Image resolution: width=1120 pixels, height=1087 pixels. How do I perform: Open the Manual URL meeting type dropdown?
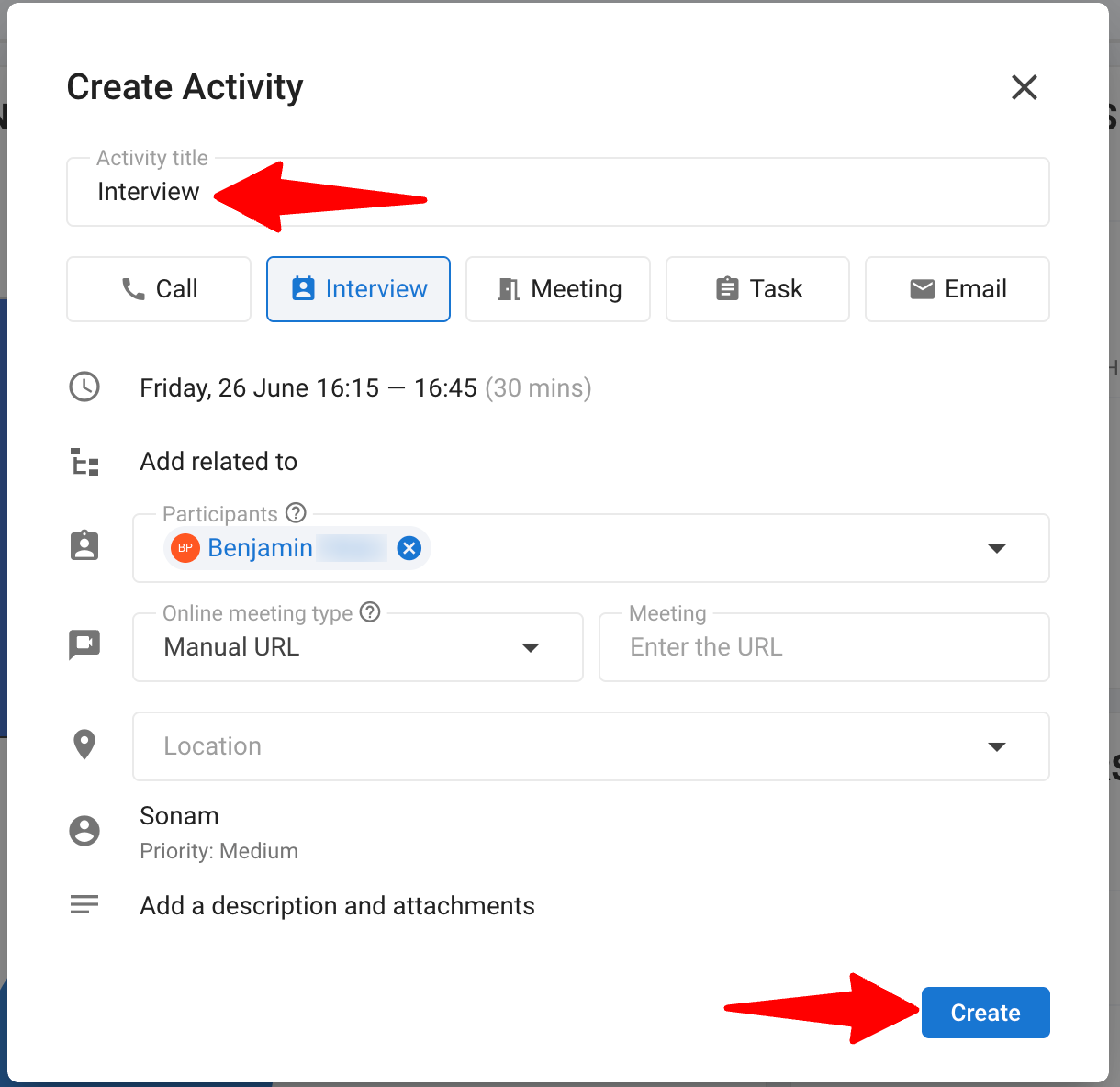[x=358, y=647]
